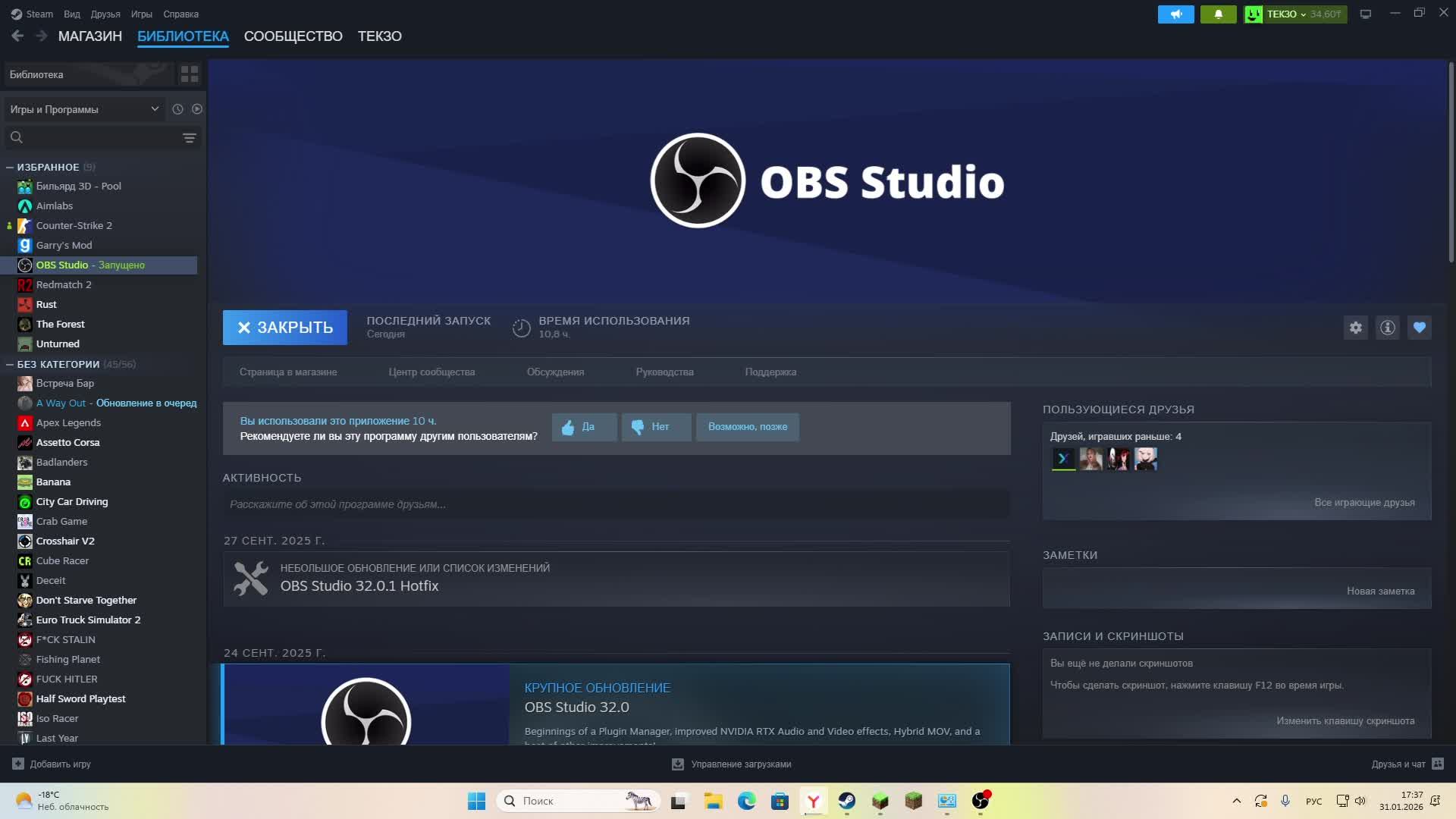Viewport: 1456px width, 819px height.
Task: Switch to library grid view icon
Action: [x=189, y=74]
